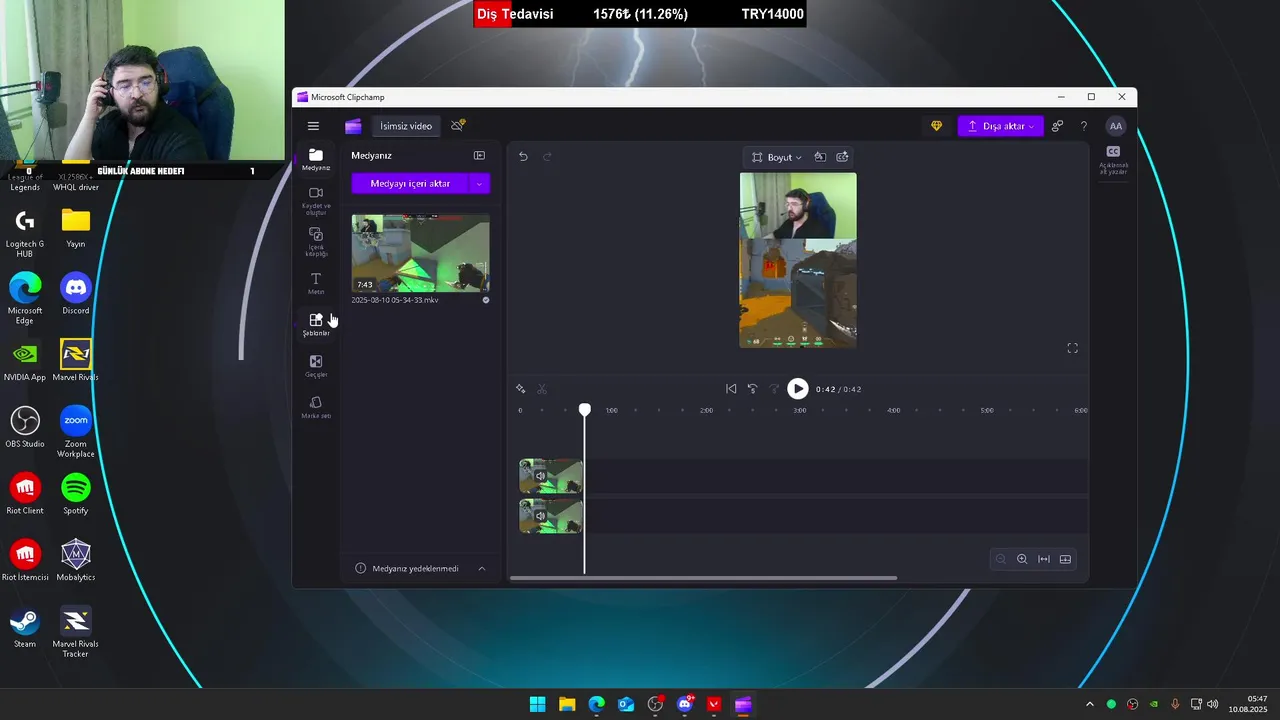Mute the upper timeline clip audio

coord(540,476)
